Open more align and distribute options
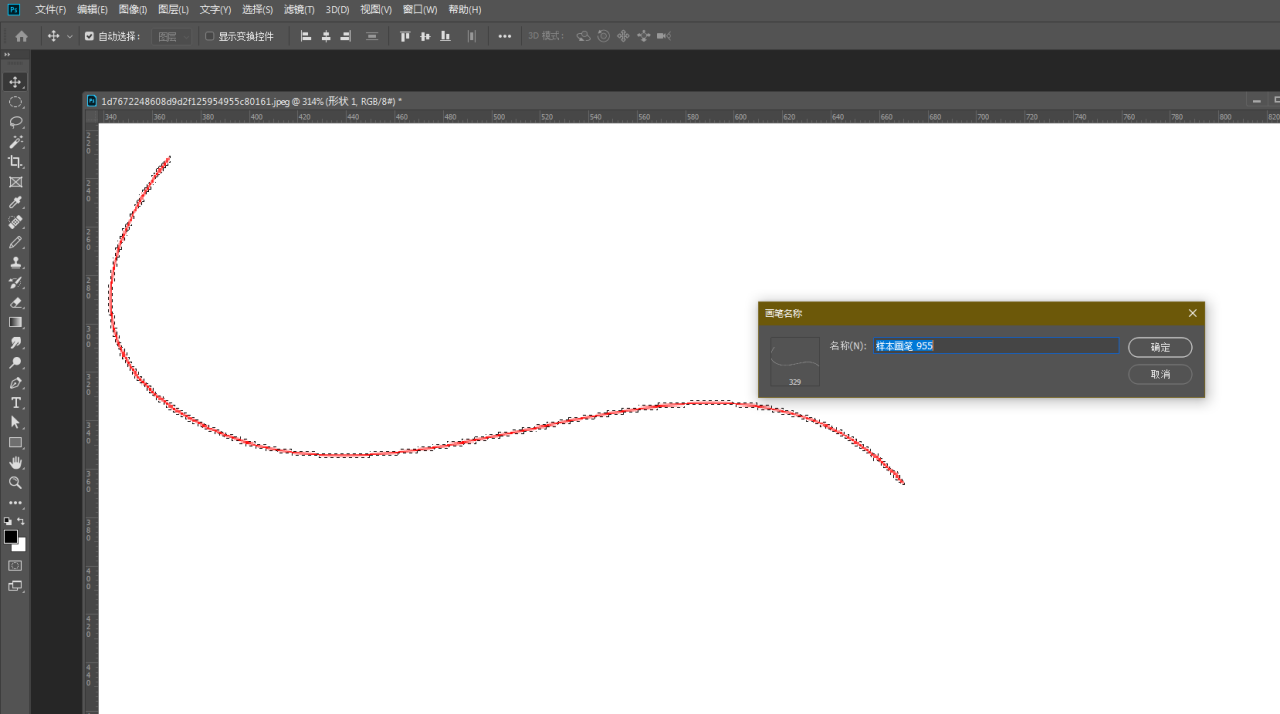The width and height of the screenshot is (1280, 714). pyautogui.click(x=505, y=36)
